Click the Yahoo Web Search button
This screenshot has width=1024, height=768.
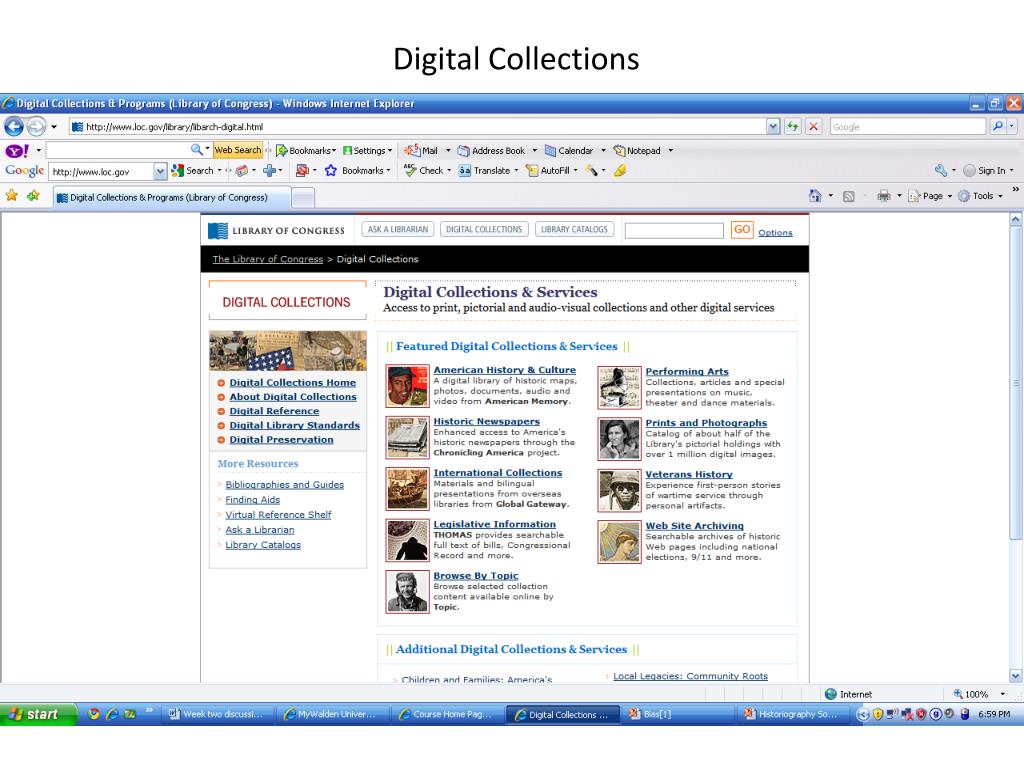point(238,150)
